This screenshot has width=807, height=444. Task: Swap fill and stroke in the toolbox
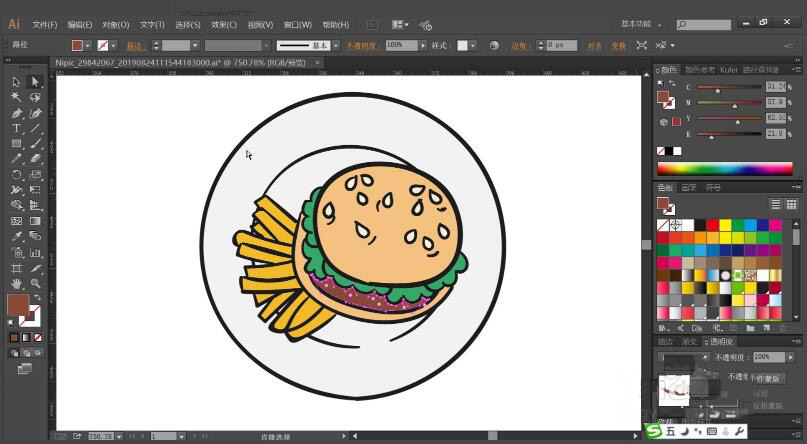click(38, 297)
